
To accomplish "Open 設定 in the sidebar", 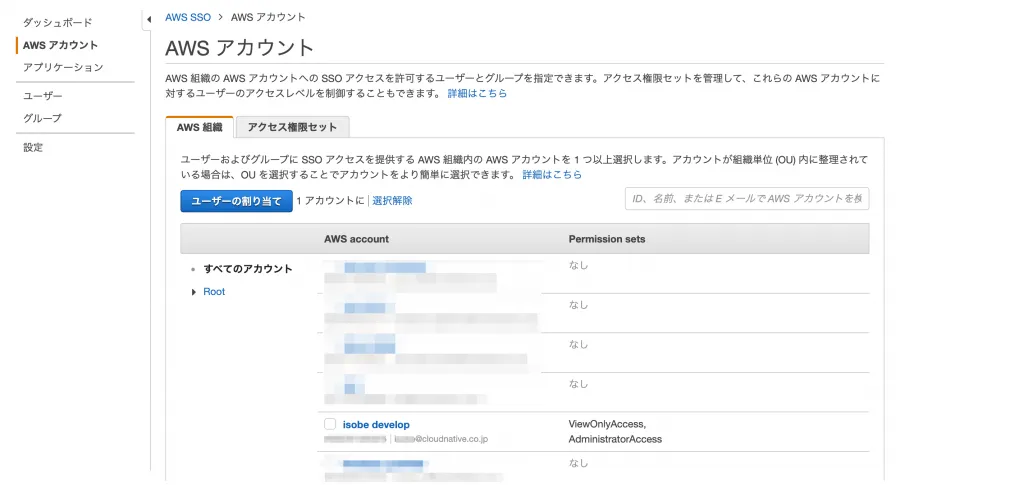I will point(33,147).
